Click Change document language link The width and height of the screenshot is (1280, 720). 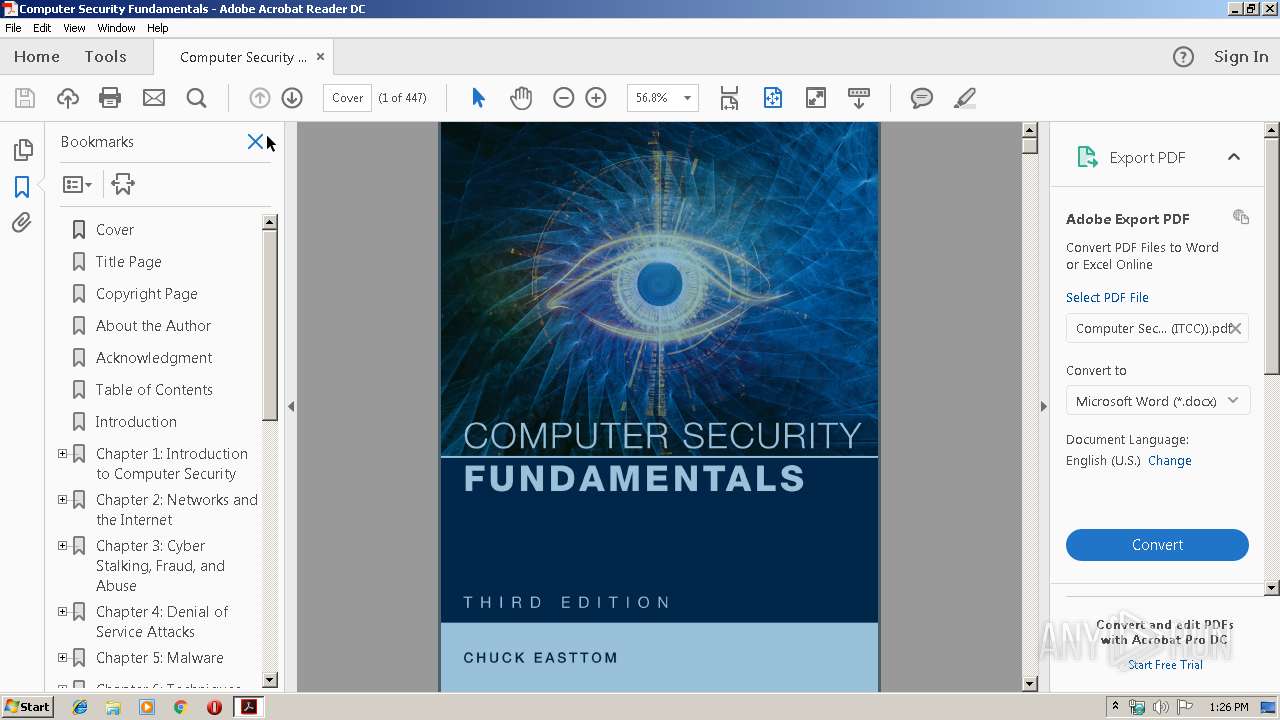[1170, 461]
